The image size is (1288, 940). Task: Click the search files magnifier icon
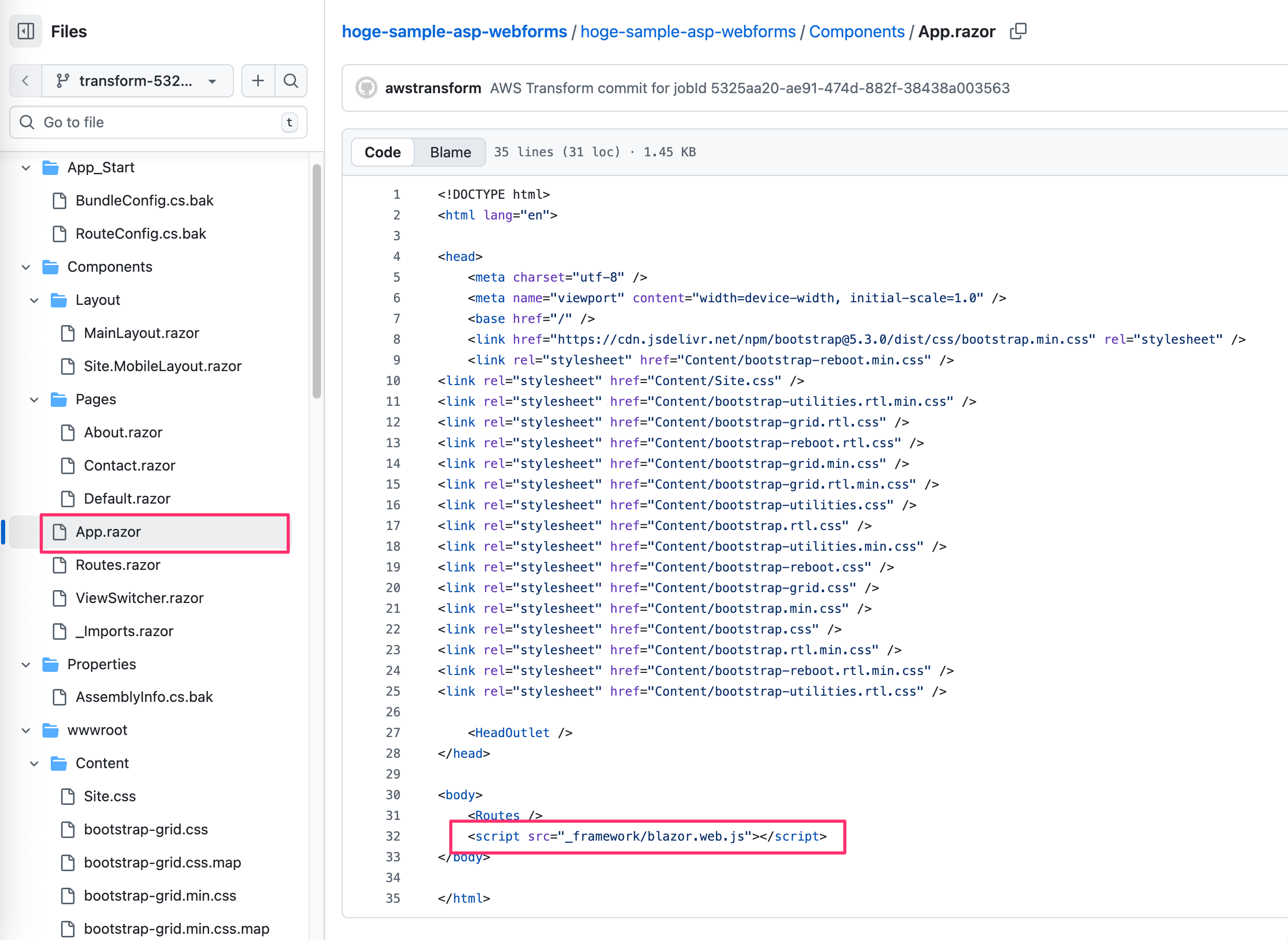coord(291,81)
